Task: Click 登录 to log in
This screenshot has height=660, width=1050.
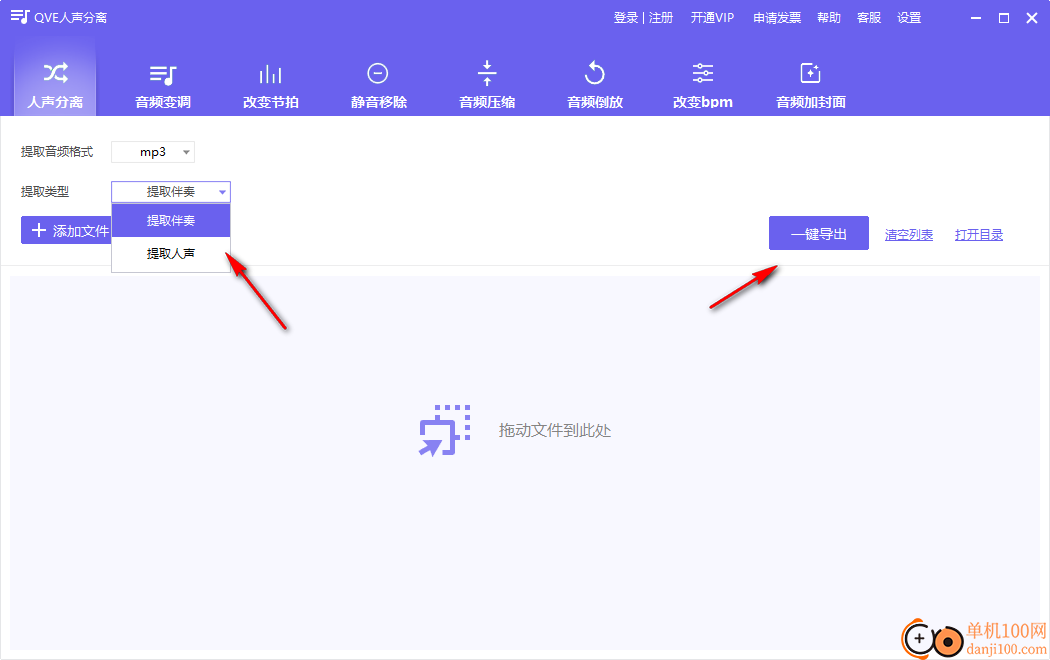Action: click(625, 17)
